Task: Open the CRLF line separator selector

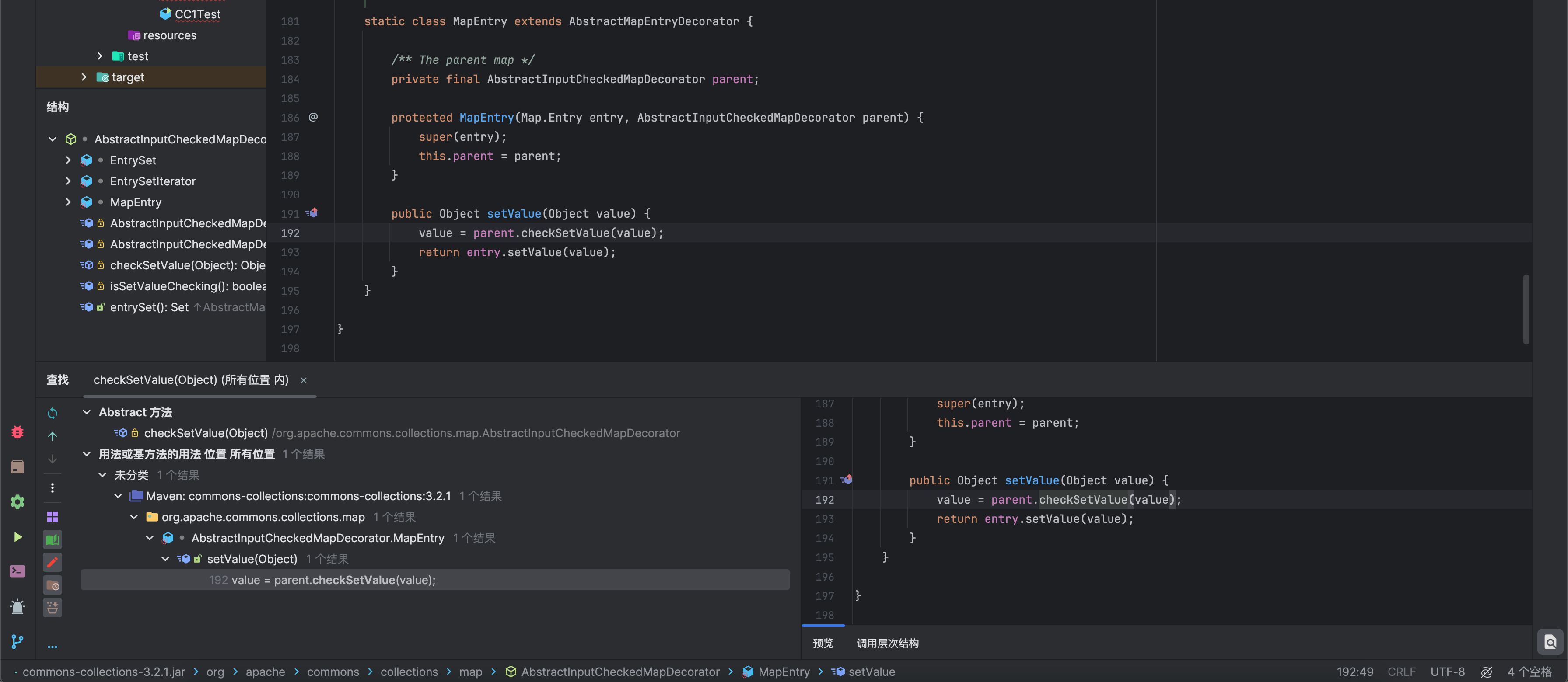Action: click(x=1401, y=672)
